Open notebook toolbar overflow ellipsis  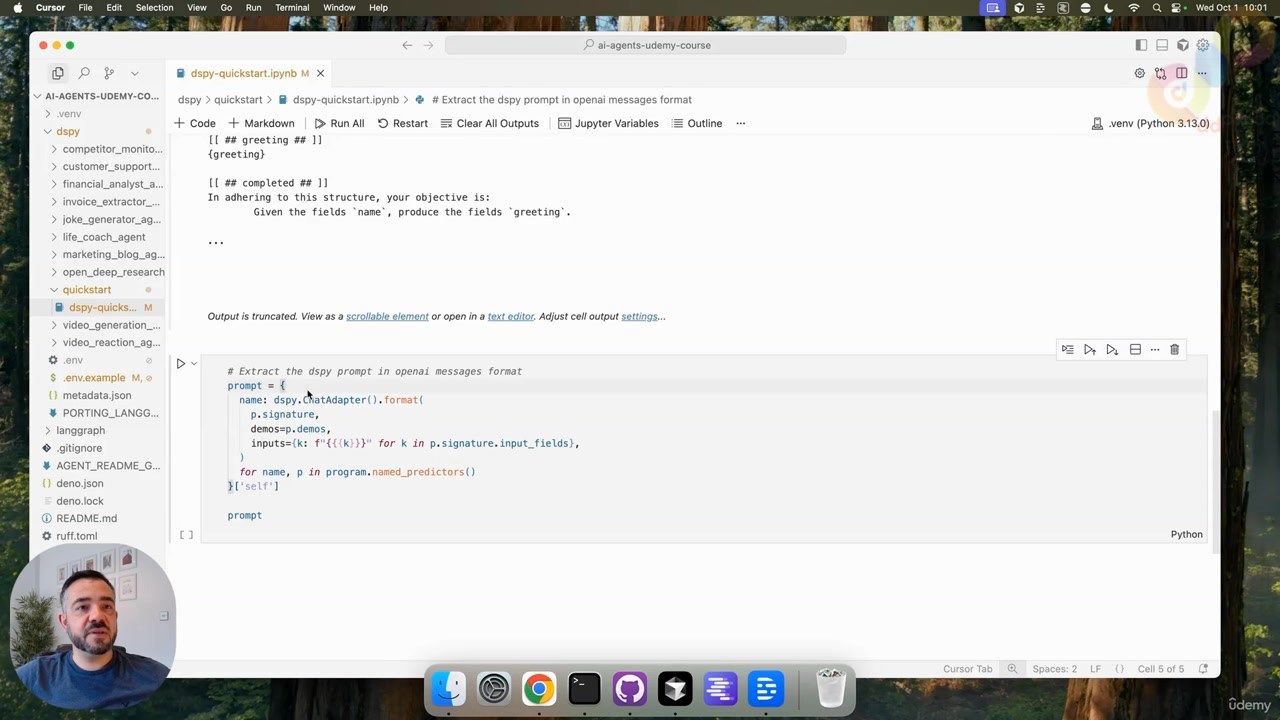click(741, 123)
